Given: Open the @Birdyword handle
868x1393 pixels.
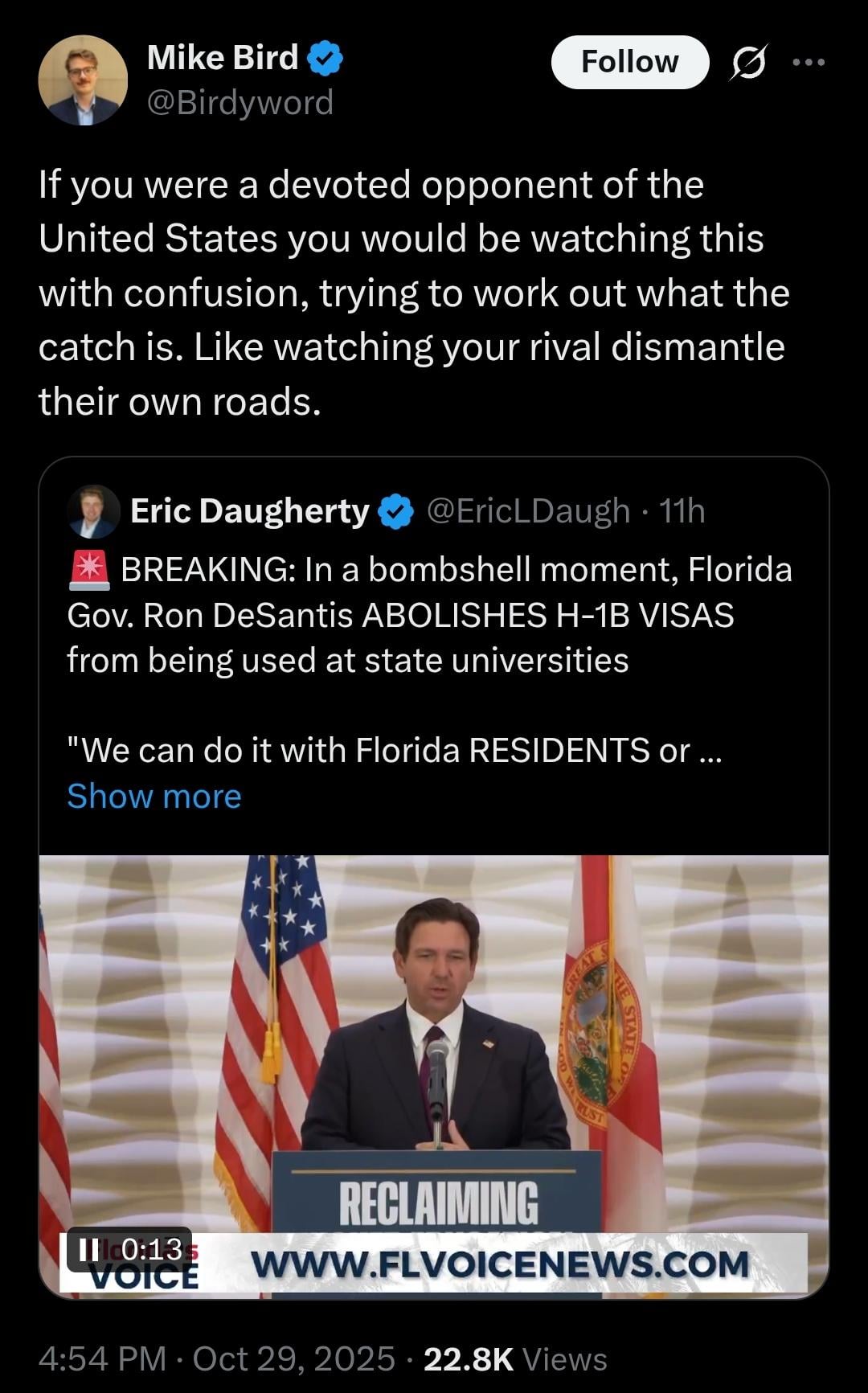Looking at the screenshot, I should (240, 103).
